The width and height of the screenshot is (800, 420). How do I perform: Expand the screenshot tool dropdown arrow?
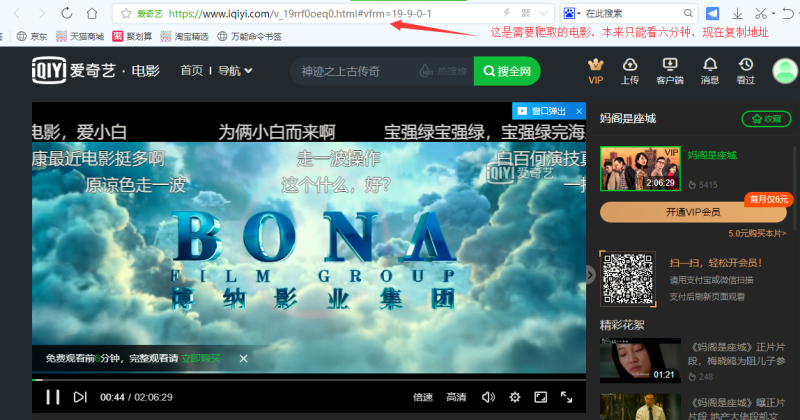[x=773, y=14]
